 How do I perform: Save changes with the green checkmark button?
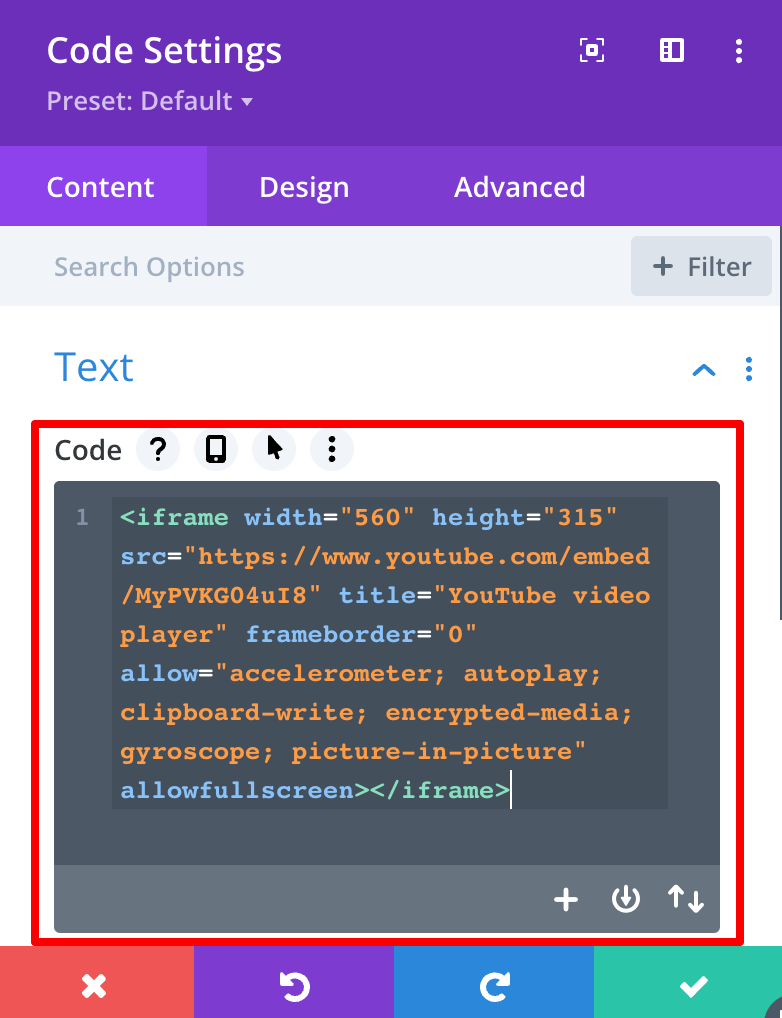pos(690,985)
